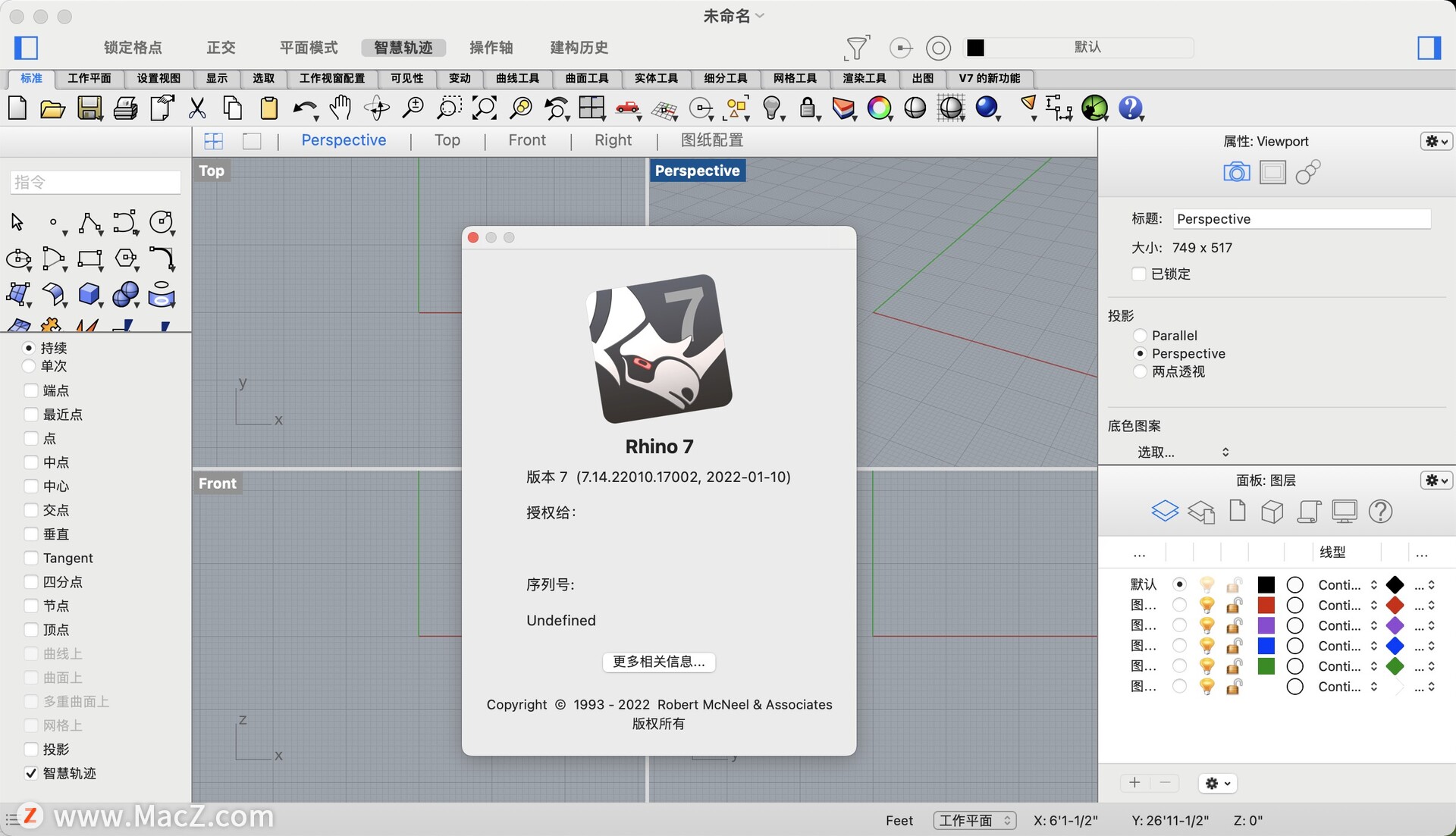Viewport: 1456px width, 836px height.
Task: Click the green layer color swatch
Action: point(1266,666)
